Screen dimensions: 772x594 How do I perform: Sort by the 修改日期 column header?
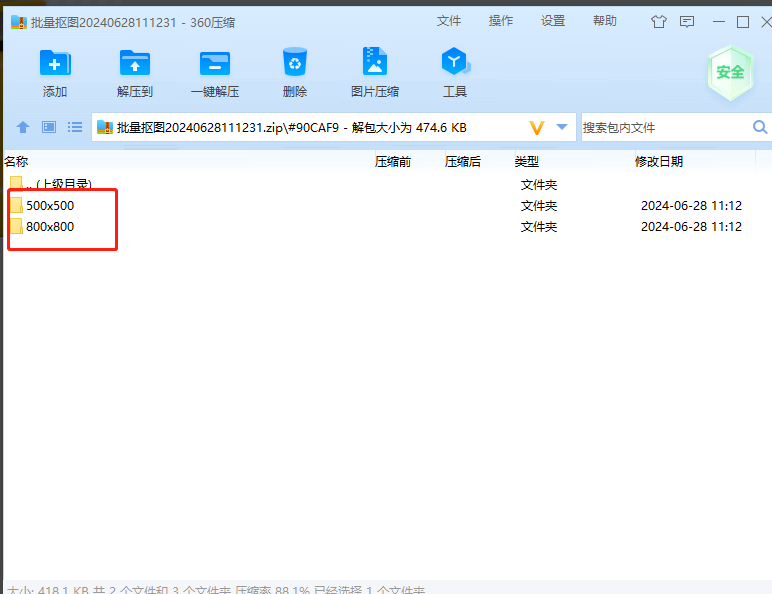(659, 162)
